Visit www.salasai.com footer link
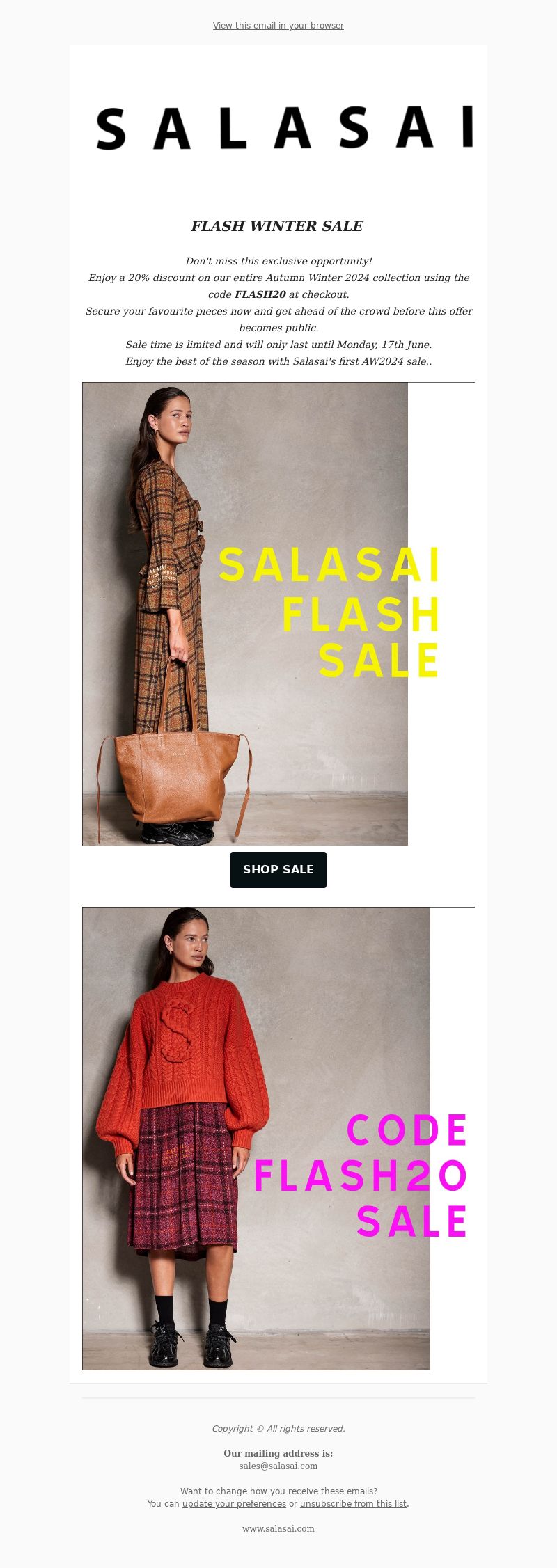 278,1528
